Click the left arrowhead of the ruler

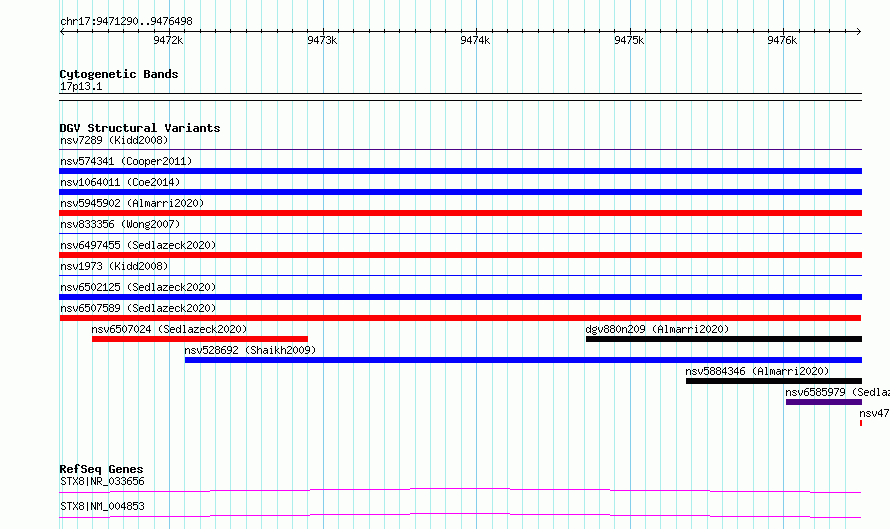62,31
